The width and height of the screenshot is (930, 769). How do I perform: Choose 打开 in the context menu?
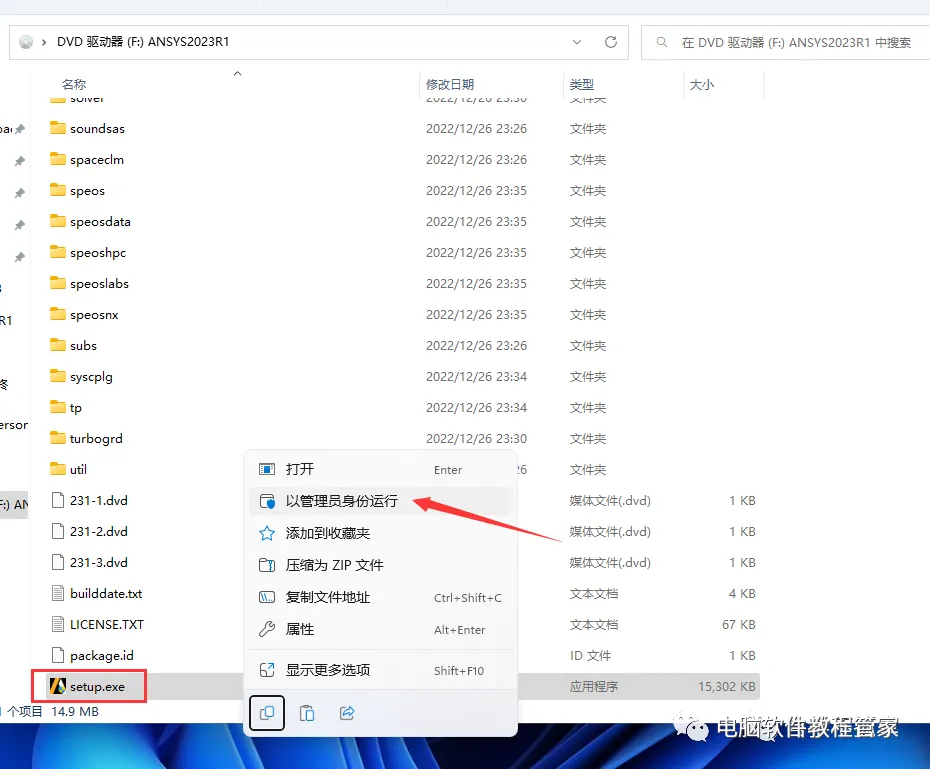coord(380,470)
